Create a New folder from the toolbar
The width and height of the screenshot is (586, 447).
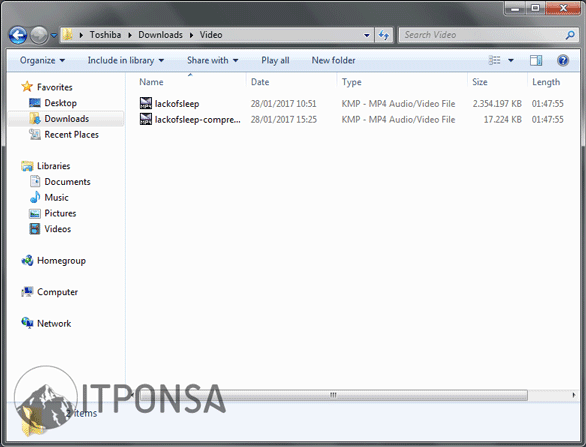click(333, 60)
